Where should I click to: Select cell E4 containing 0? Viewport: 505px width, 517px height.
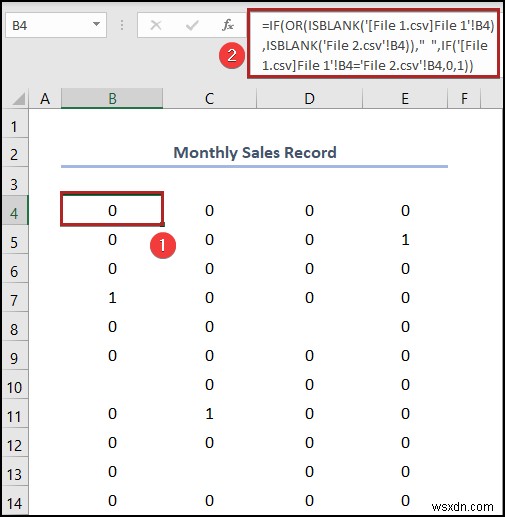[x=405, y=210]
